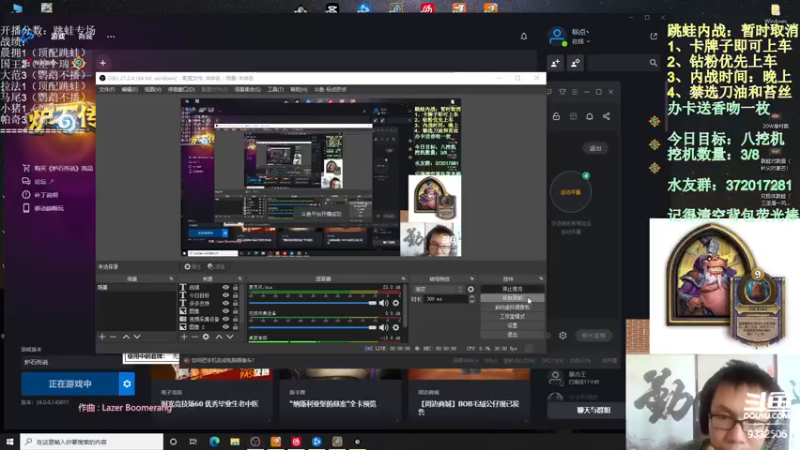The height and width of the screenshot is (450, 800).
Task: Toggle lock on 图像 2 source
Action: (235, 327)
